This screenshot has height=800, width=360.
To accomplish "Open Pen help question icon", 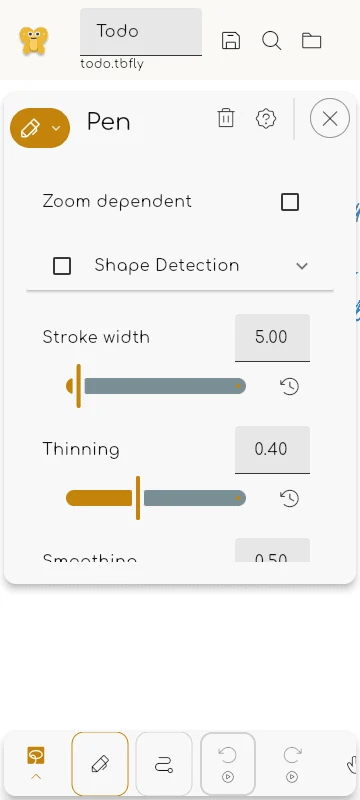I will tap(266, 118).
